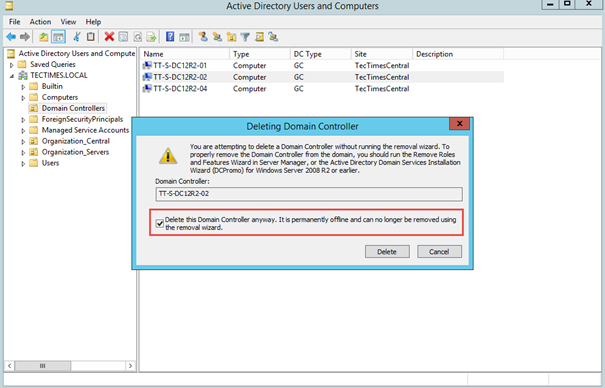The height and width of the screenshot is (388, 605).
Task: Select the TT-S-DC12R2-01 row name
Action: coord(180,66)
